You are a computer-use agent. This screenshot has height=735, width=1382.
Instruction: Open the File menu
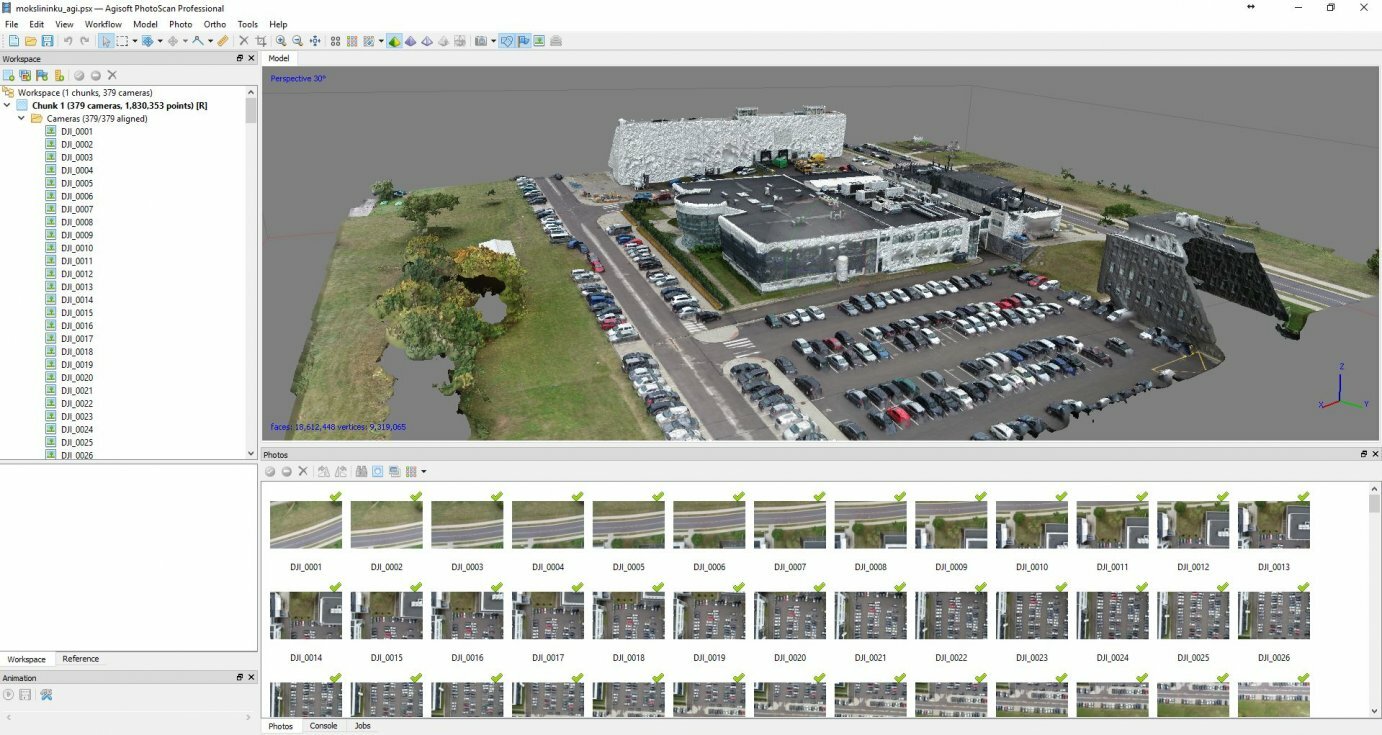point(11,24)
